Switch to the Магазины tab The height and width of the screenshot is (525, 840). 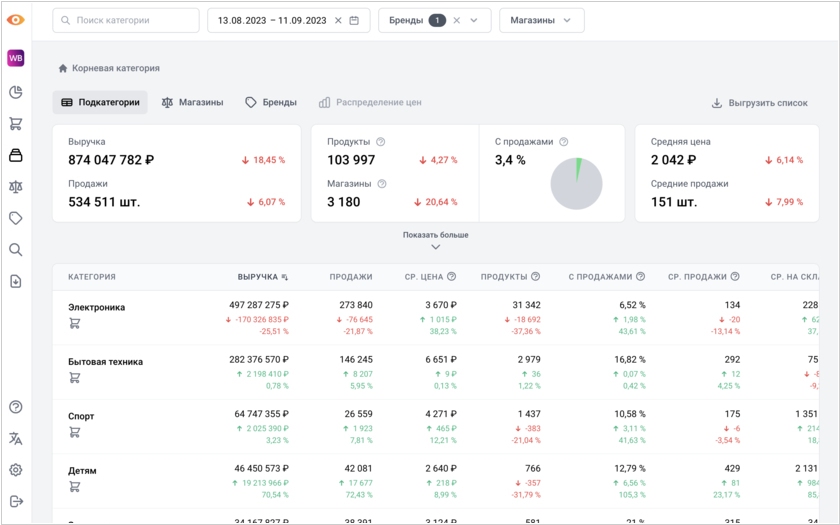(192, 102)
